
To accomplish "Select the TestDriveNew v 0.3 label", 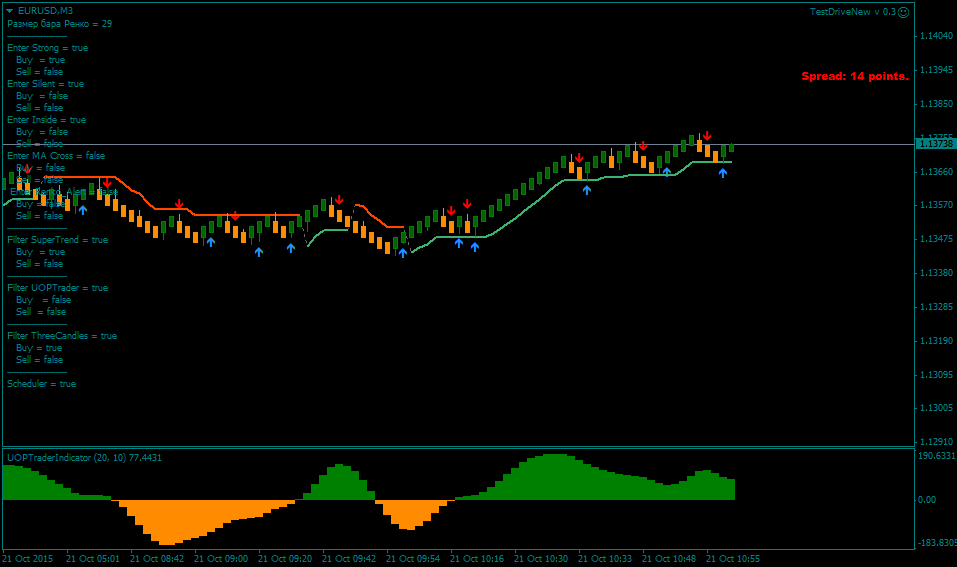I will pos(853,12).
